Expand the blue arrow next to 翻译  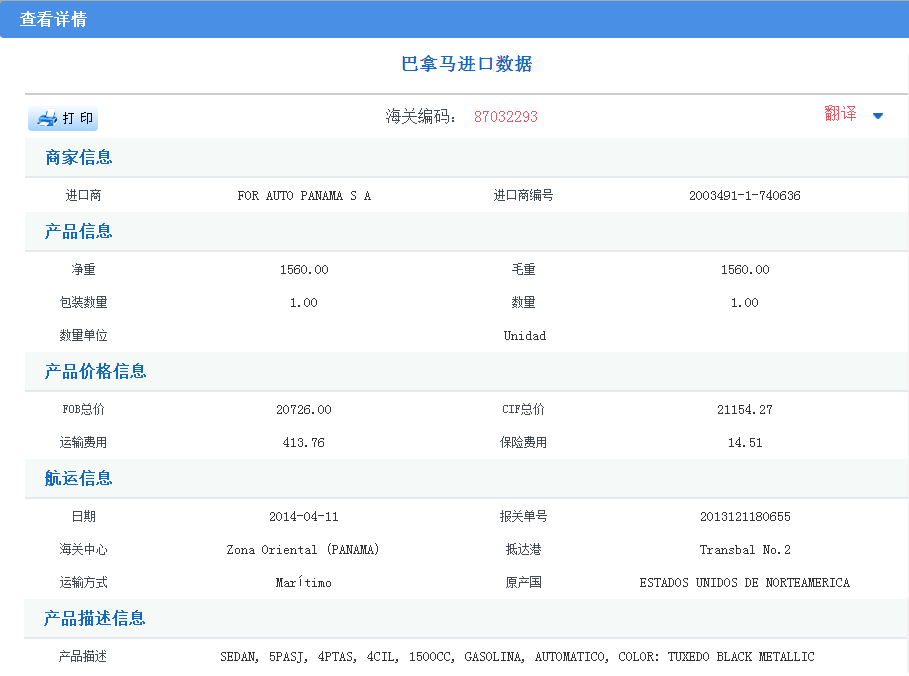pos(877,116)
